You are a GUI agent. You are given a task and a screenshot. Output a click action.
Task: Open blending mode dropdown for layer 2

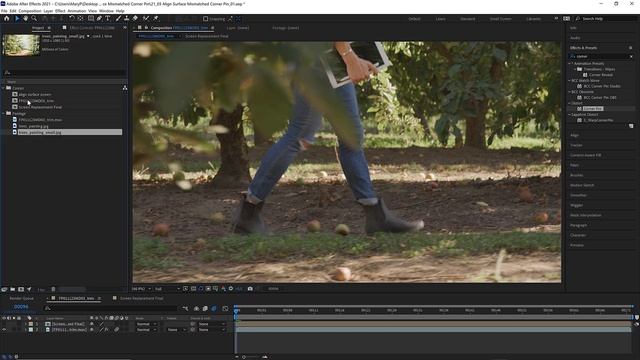[x=147, y=330]
